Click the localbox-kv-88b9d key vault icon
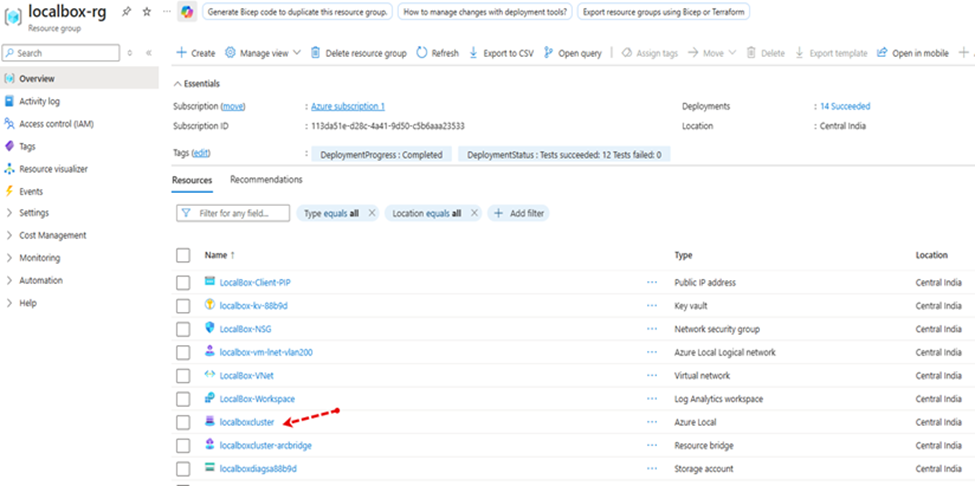The image size is (975, 486). tap(210, 305)
